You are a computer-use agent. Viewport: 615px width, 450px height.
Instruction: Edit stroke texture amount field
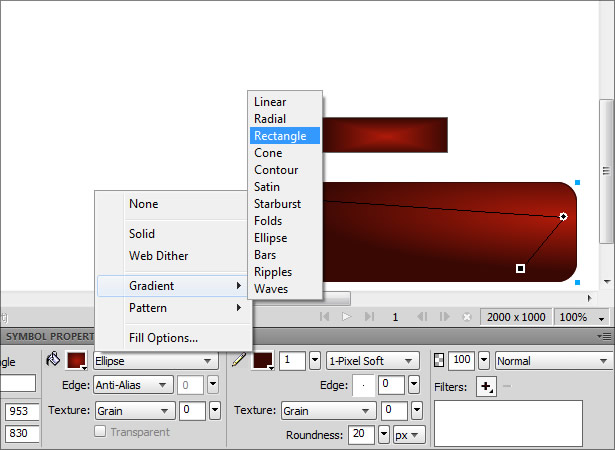click(x=394, y=410)
